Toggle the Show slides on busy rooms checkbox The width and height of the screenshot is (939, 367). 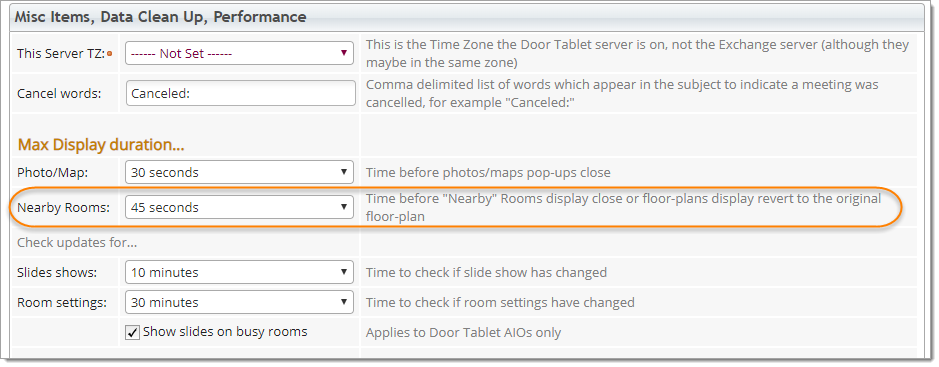pos(132,332)
